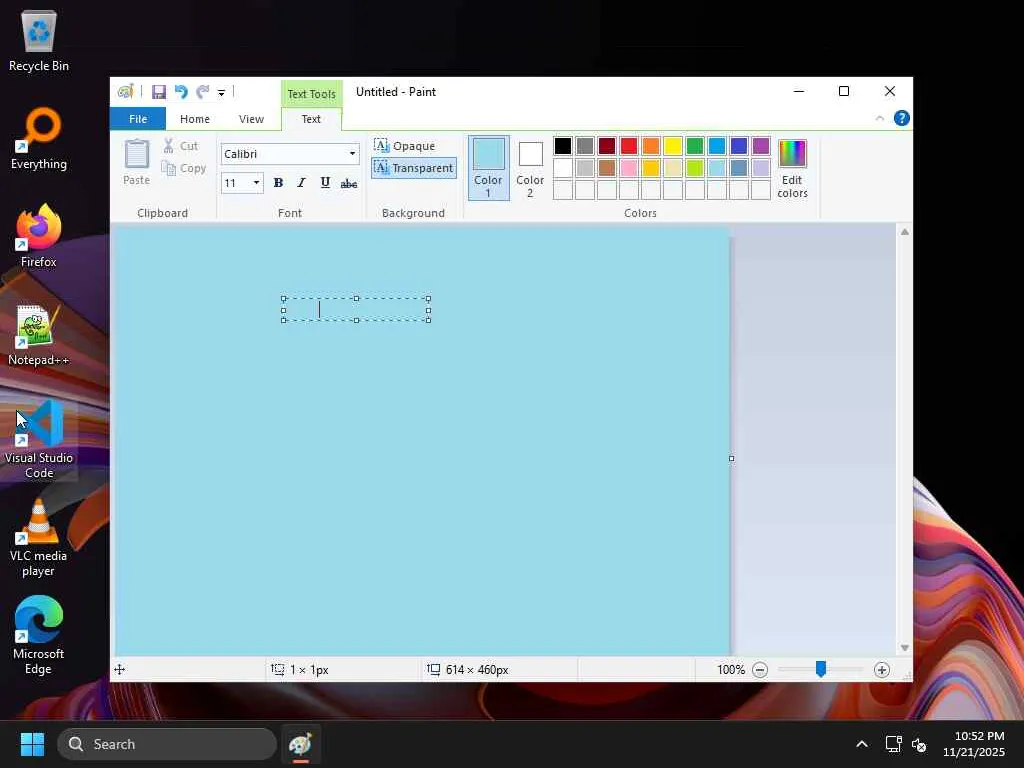Click the zoom slider thumb
The width and height of the screenshot is (1024, 768).
pyautogui.click(x=821, y=669)
